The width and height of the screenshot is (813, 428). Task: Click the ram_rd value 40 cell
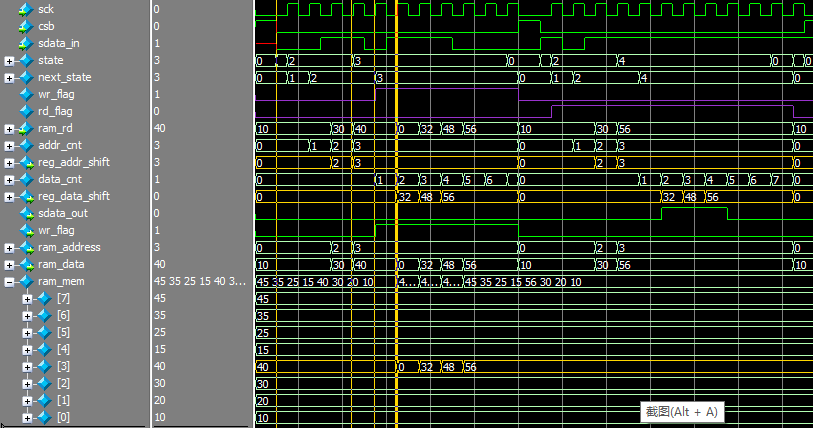(159, 128)
